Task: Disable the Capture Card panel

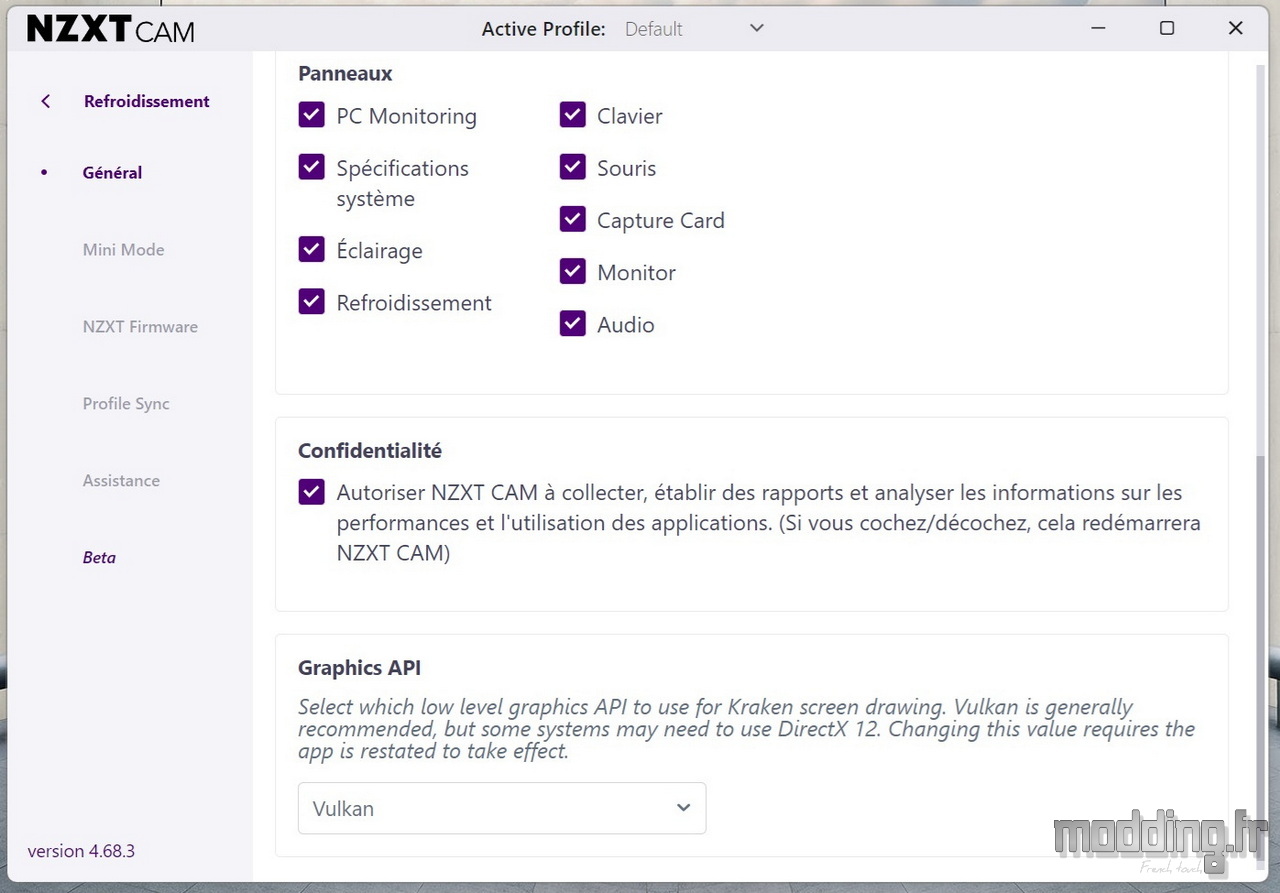Action: [x=572, y=219]
